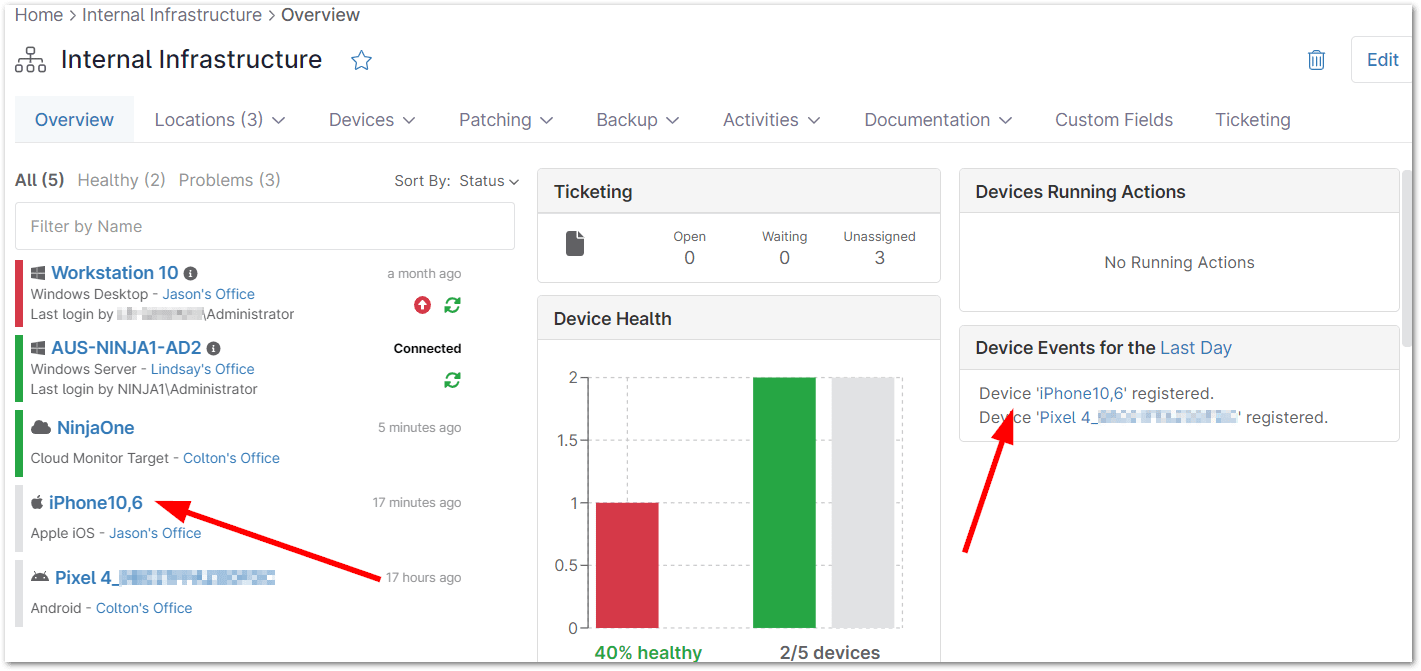Open the Sort By Status dropdown

pyautogui.click(x=488, y=181)
